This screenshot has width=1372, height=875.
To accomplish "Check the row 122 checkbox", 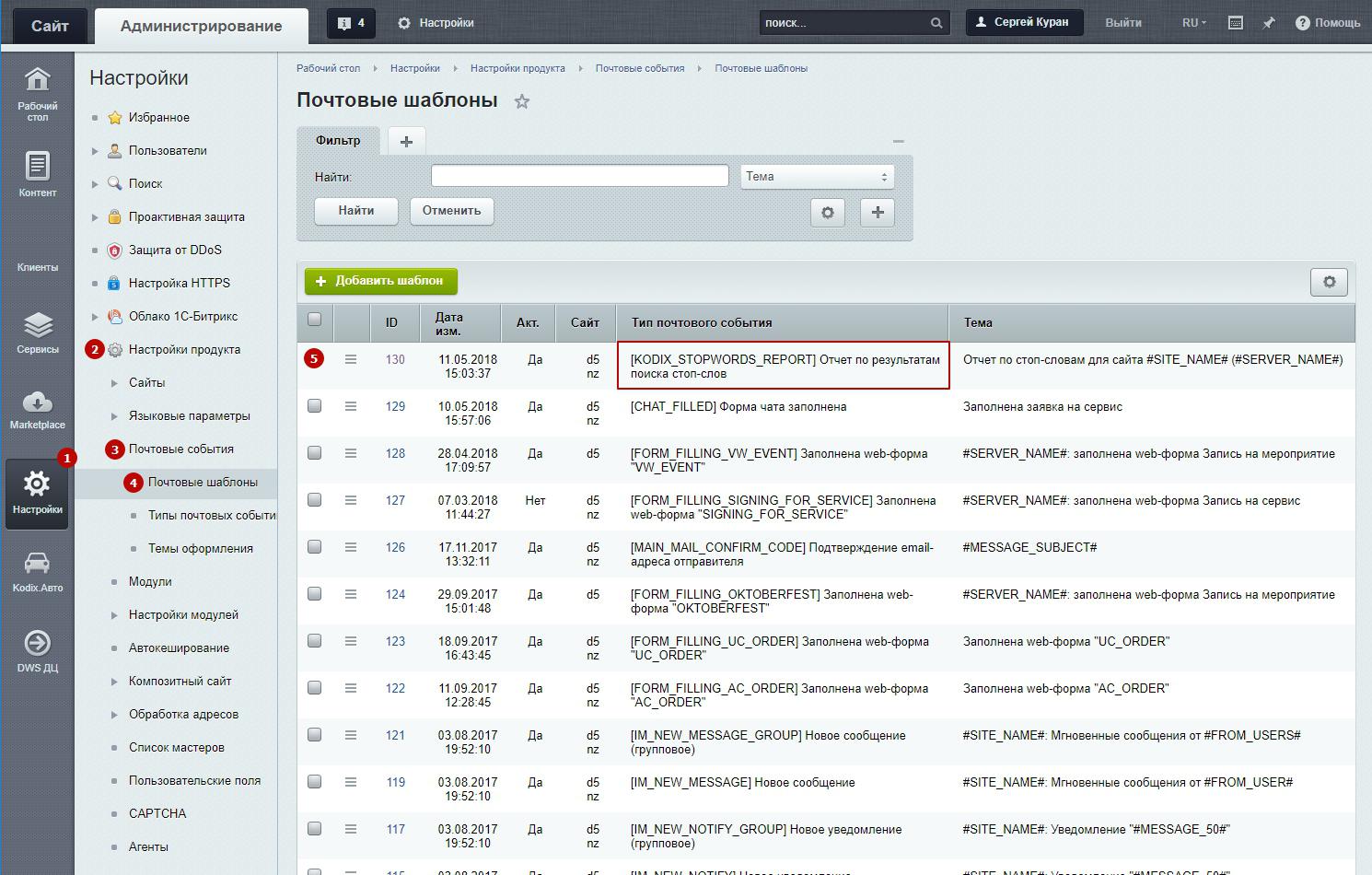I will [315, 688].
